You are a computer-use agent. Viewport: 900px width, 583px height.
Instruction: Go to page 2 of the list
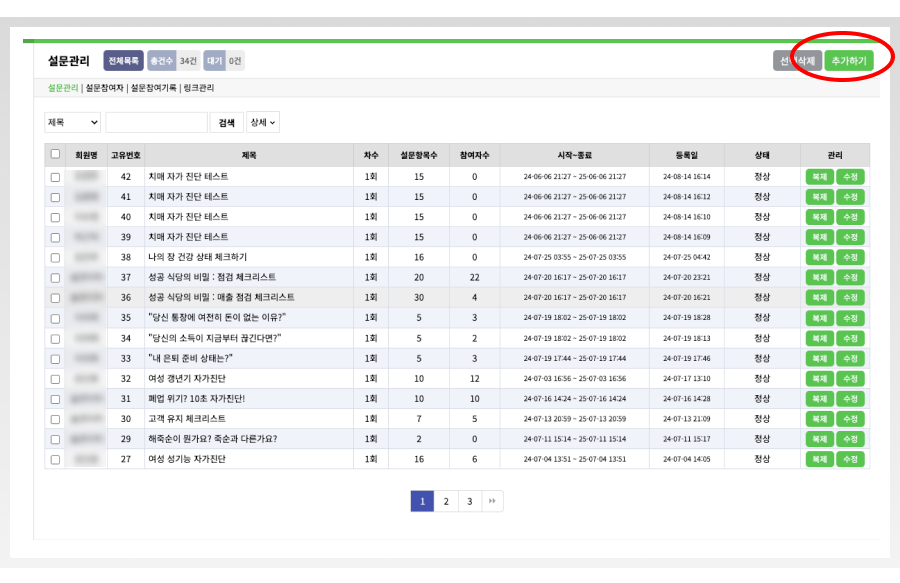[x=446, y=501]
